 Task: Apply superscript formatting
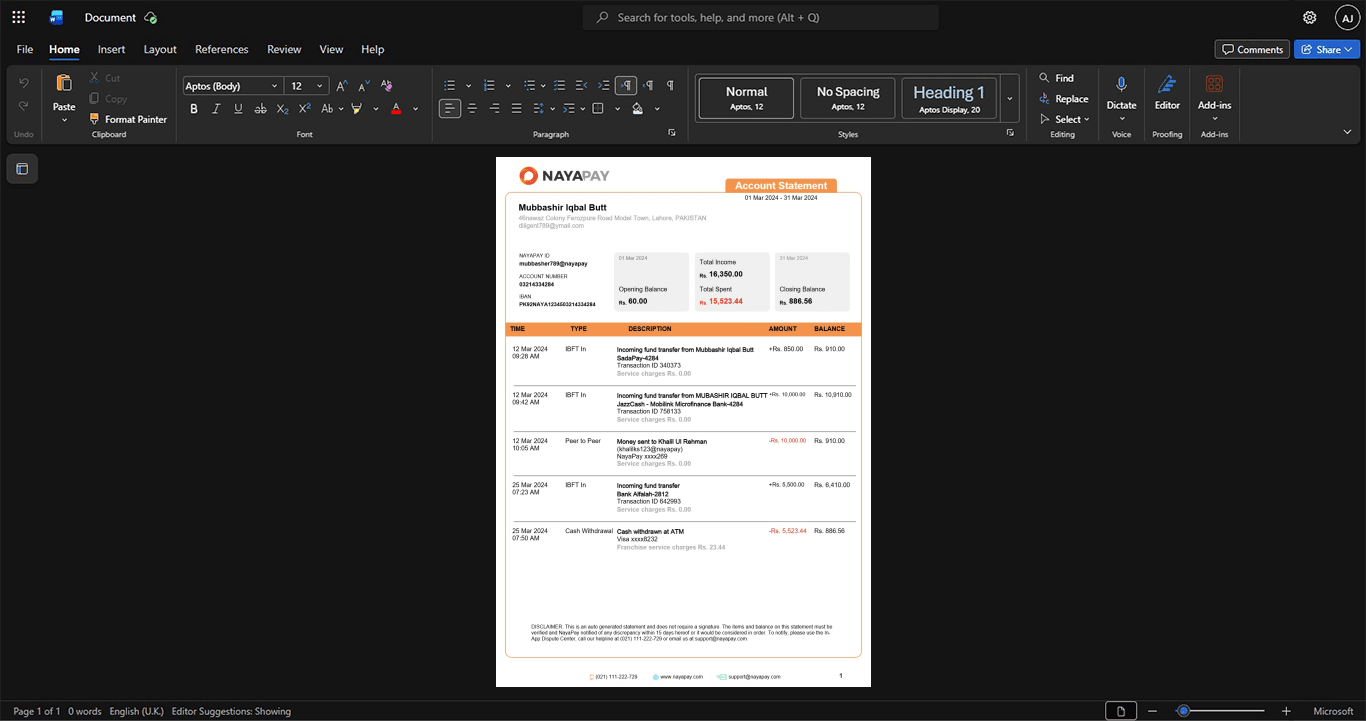[x=304, y=109]
